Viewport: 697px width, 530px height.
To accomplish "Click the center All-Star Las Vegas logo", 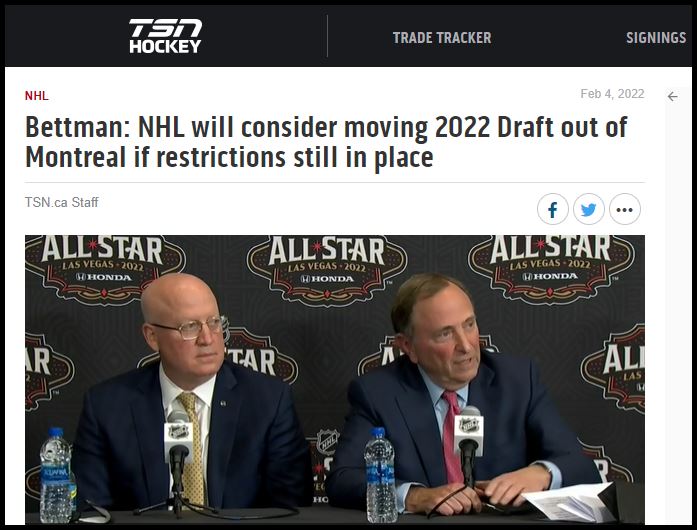I will point(327,270).
